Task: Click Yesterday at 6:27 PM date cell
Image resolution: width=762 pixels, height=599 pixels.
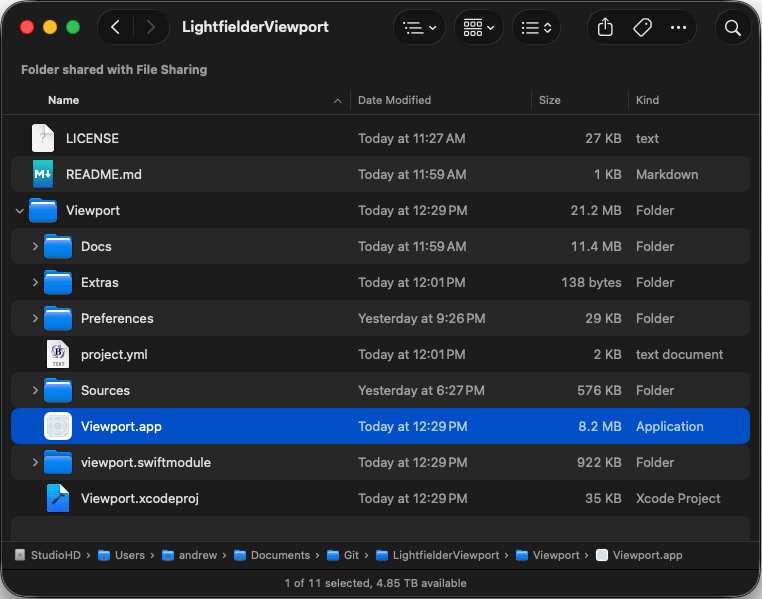Action: pos(421,391)
